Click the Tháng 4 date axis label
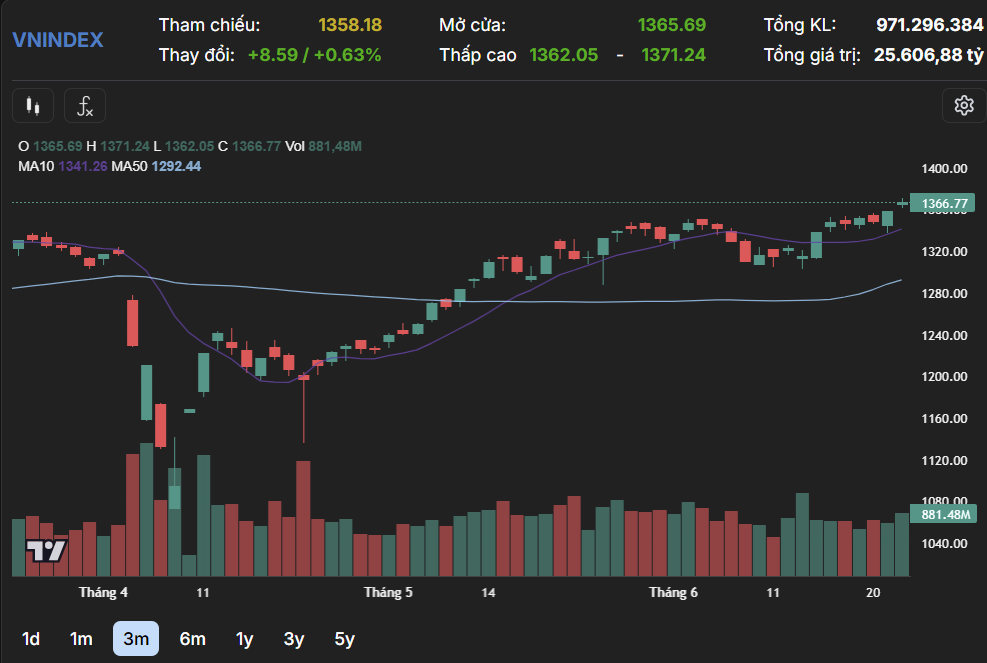The width and height of the screenshot is (987, 663). [x=103, y=592]
